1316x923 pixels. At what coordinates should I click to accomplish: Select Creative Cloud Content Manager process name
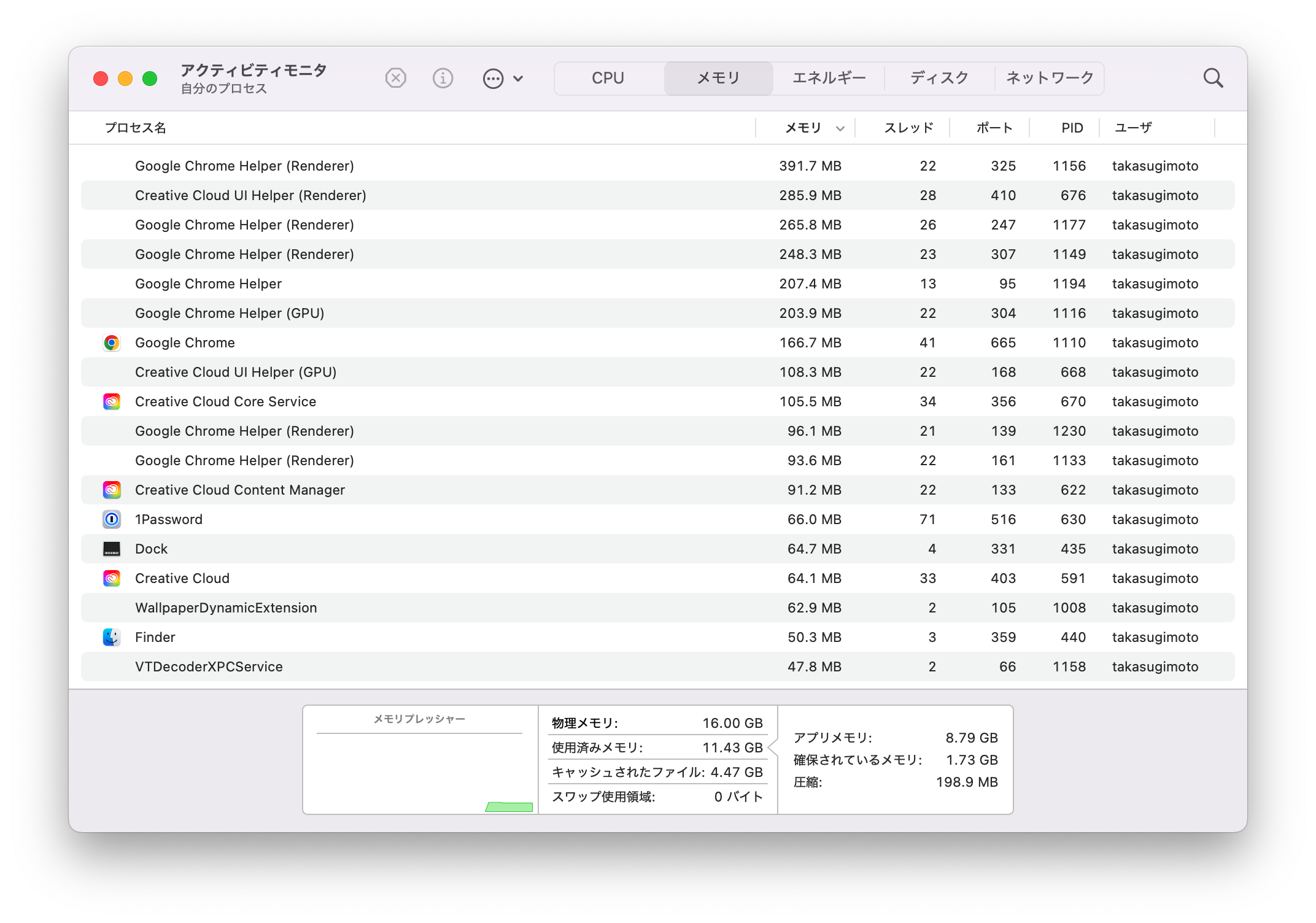click(240, 490)
